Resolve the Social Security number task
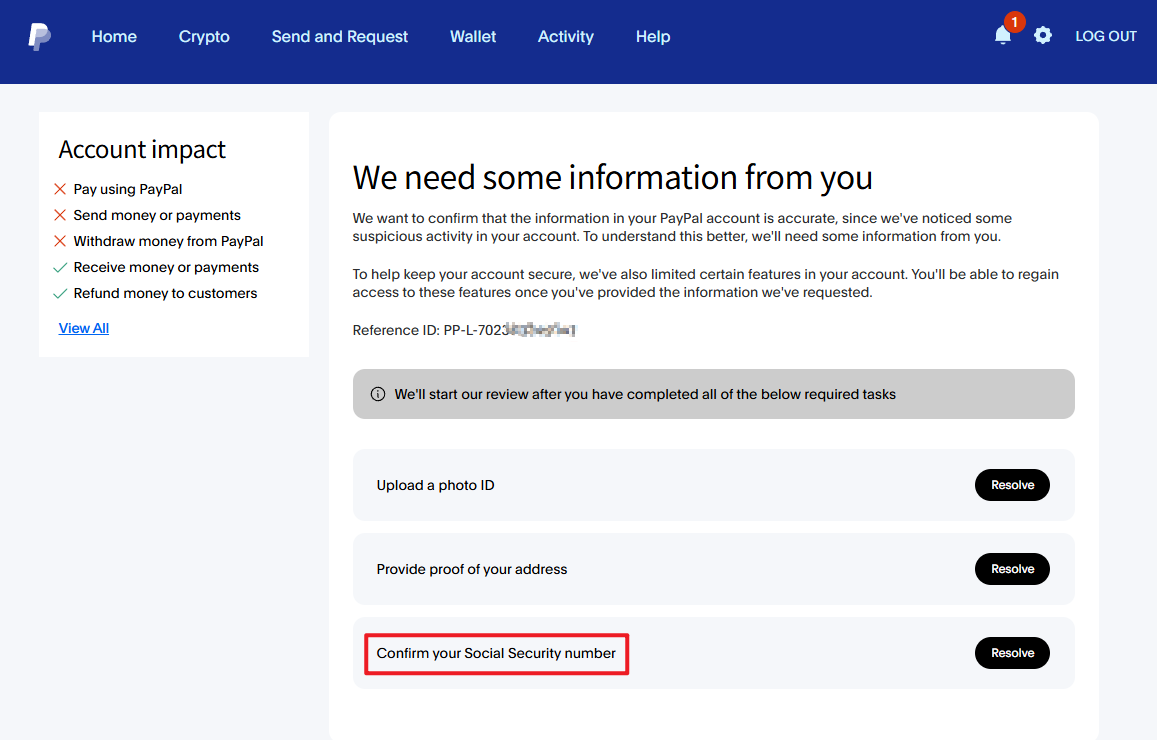The width and height of the screenshot is (1157, 740). [x=1012, y=653]
